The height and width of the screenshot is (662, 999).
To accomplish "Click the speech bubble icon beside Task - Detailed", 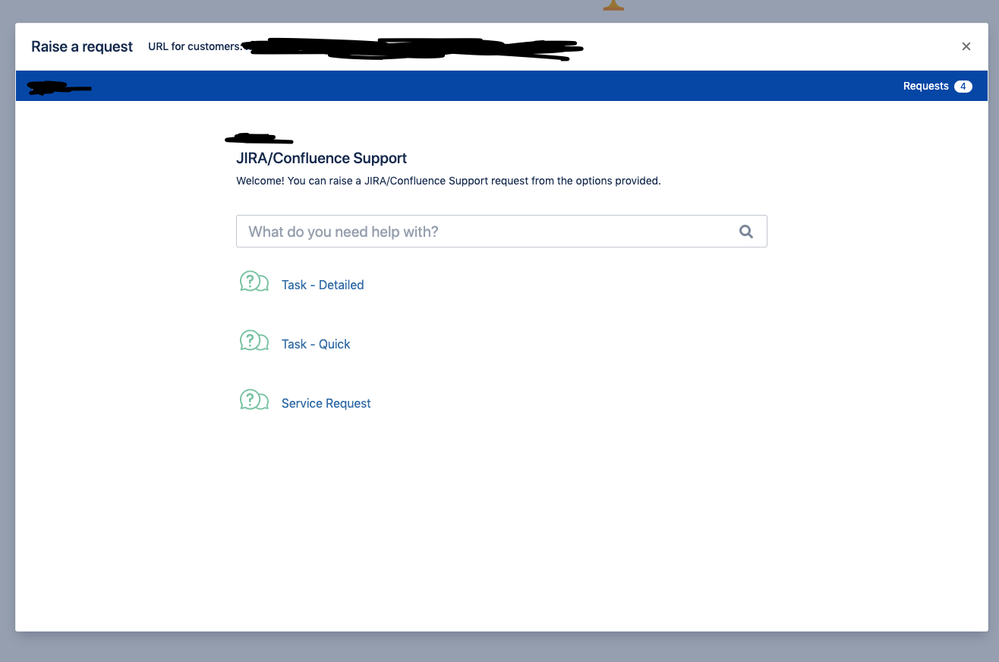I will (x=254, y=281).
